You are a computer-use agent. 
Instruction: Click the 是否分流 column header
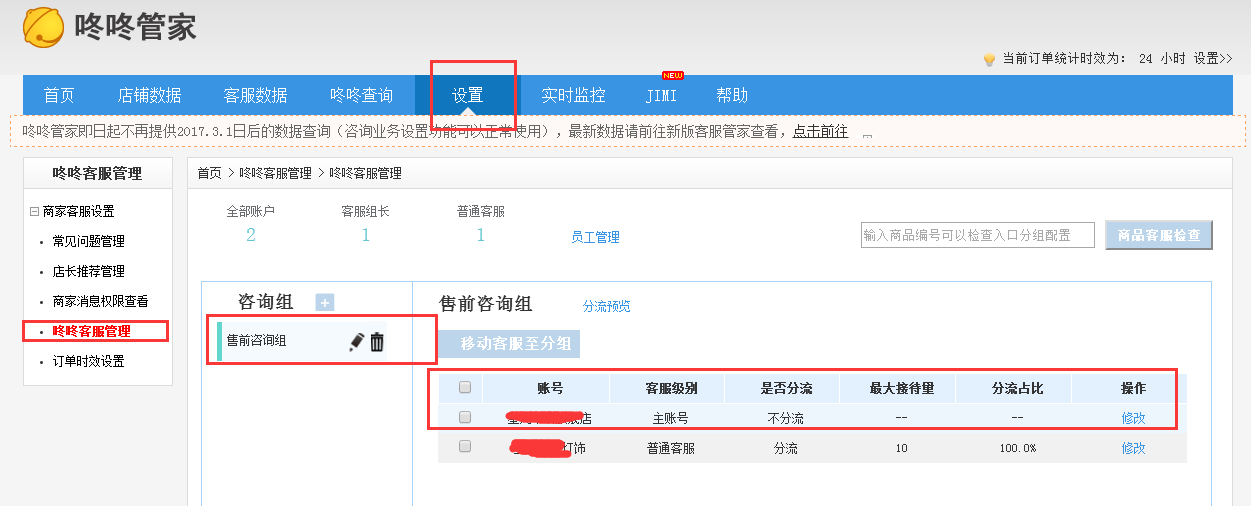coord(786,388)
